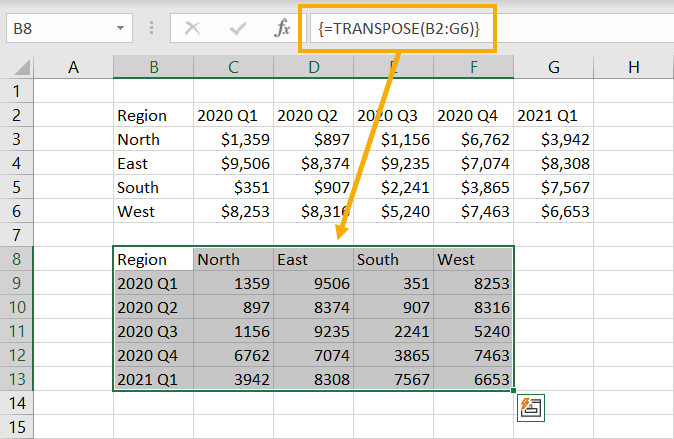This screenshot has width=674, height=439.
Task: Select row 2 header
Action: [16, 115]
